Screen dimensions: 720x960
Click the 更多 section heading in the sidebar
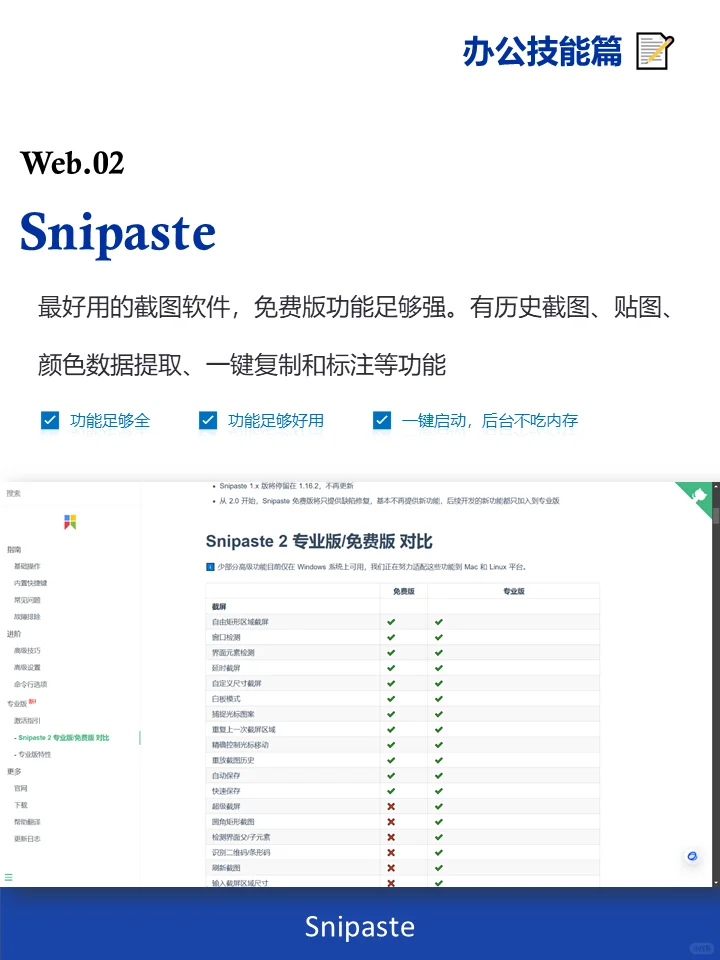14,771
